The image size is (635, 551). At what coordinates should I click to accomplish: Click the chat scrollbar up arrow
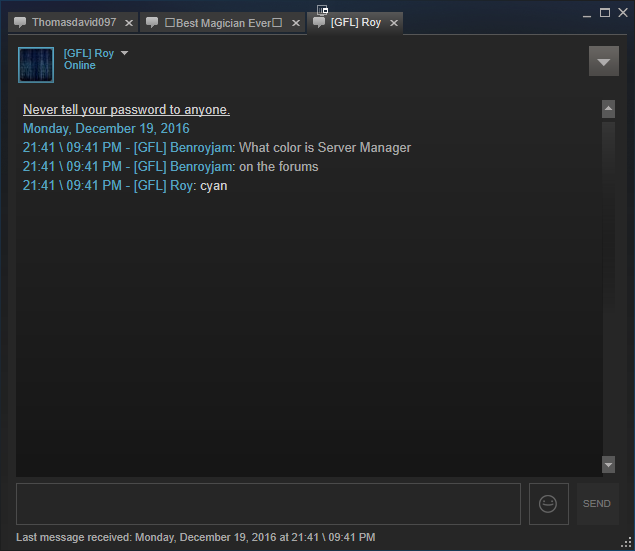pyautogui.click(x=608, y=109)
